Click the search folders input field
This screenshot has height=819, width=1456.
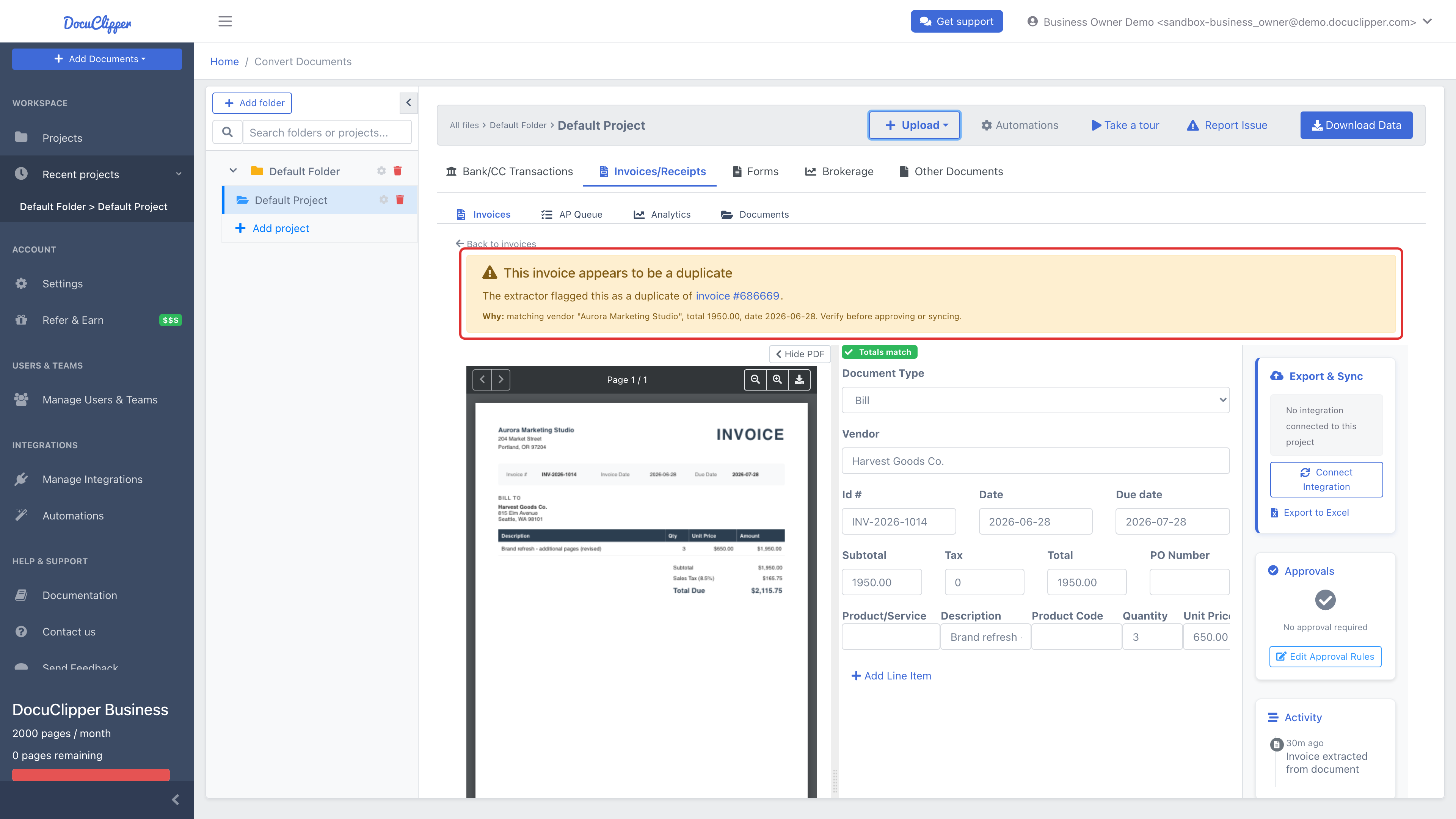click(x=327, y=132)
